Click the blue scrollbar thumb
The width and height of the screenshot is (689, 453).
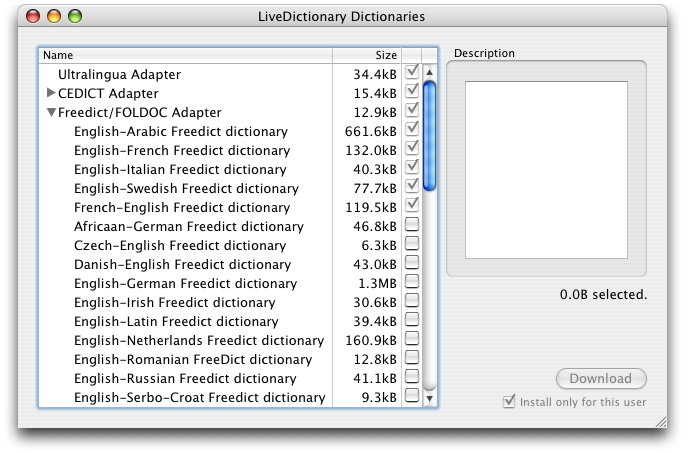pos(430,136)
